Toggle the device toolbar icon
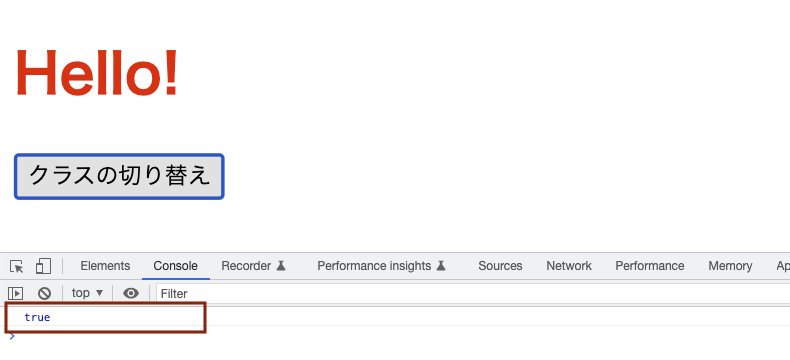Image resolution: width=790 pixels, height=360 pixels. tap(43, 266)
